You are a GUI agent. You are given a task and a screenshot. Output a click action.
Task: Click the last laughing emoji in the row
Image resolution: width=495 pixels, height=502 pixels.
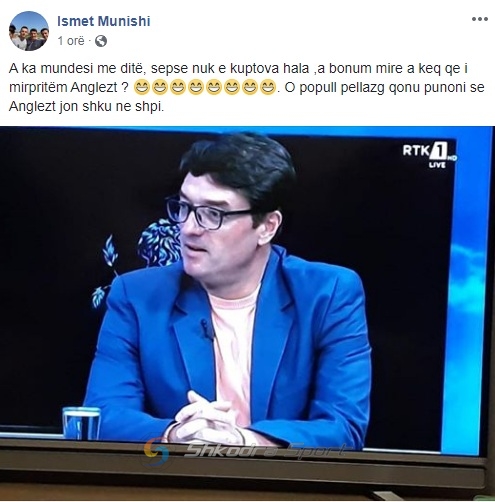[268, 88]
